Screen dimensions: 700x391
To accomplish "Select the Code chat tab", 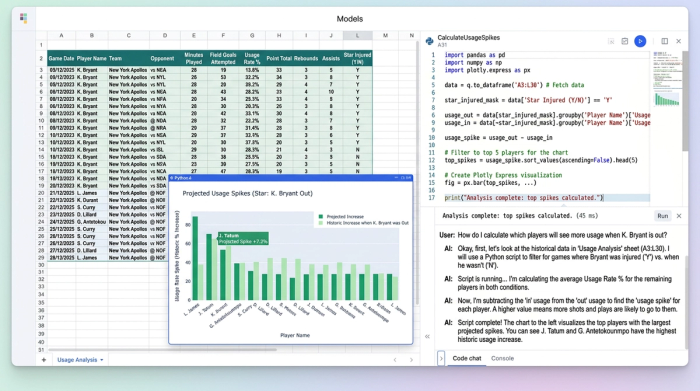I will 467,358.
